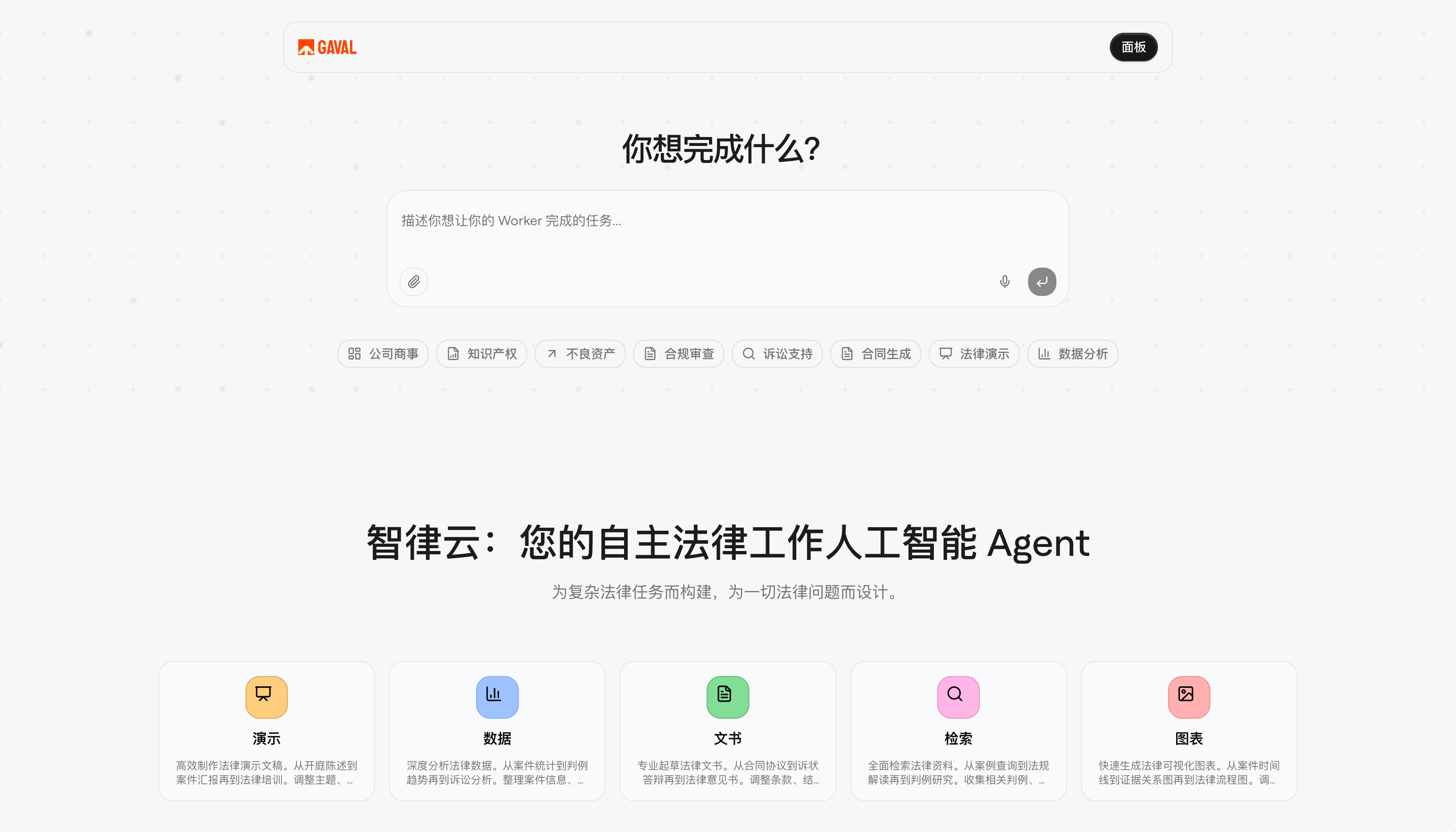The height and width of the screenshot is (832, 1456).
Task: Click the GAVAL logo
Action: point(327,47)
